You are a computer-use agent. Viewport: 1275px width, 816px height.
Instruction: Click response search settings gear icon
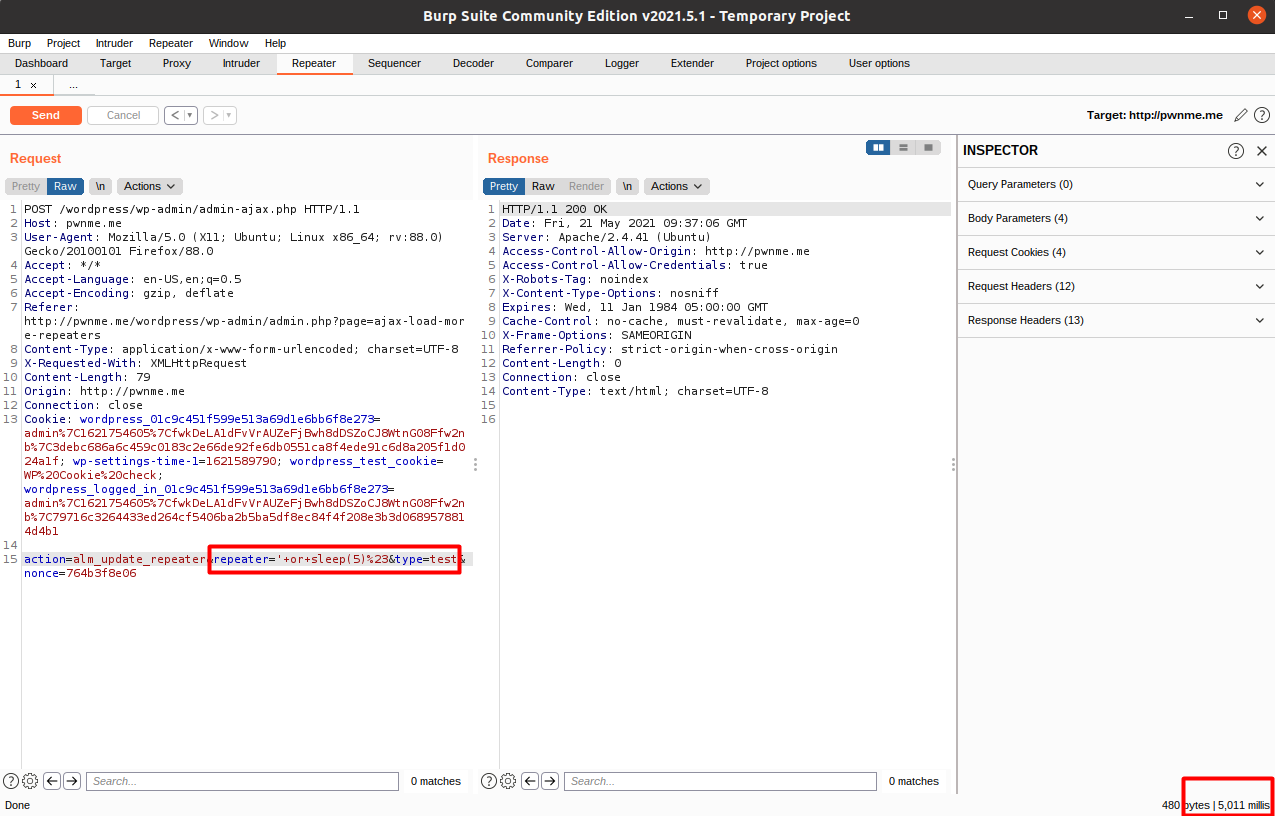pos(508,781)
